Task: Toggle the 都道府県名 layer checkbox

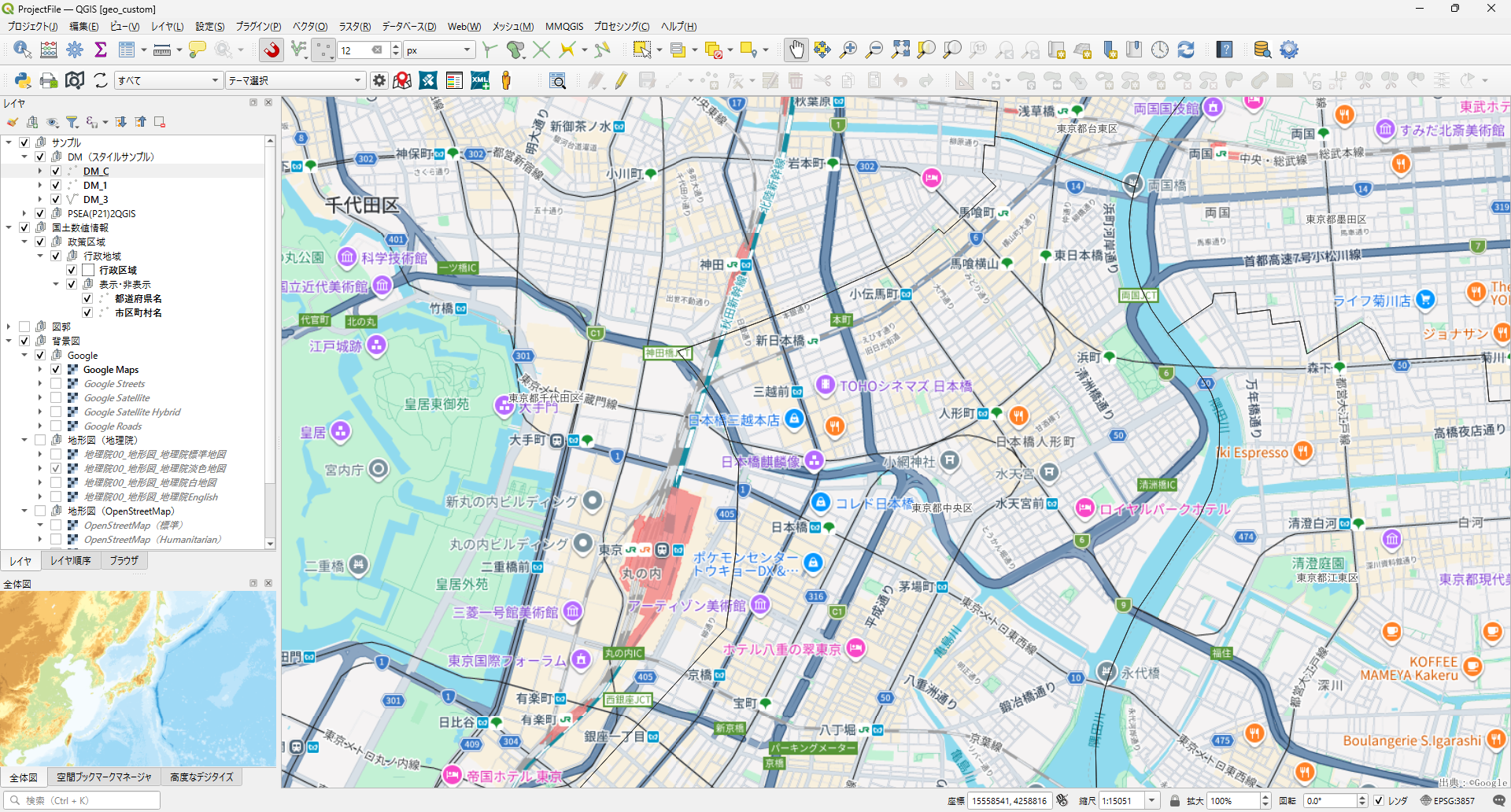Action: [x=87, y=298]
